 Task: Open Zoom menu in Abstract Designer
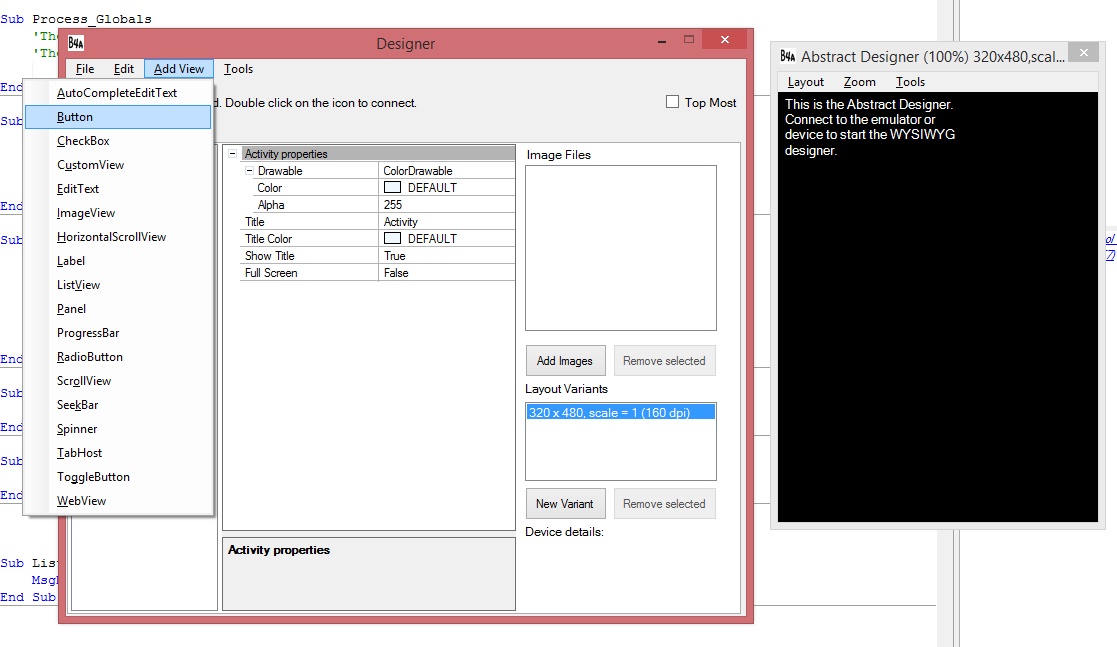click(x=859, y=82)
